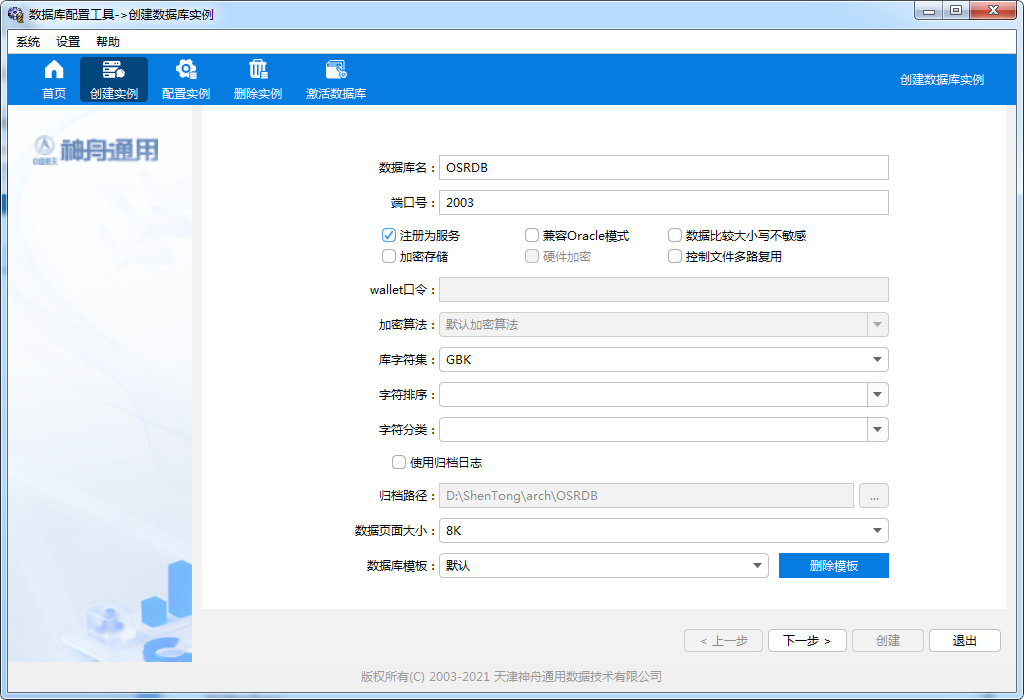Viewport: 1024px width, 700px height.
Task: Select the 创建实例 toolbar icon
Action: pyautogui.click(x=113, y=70)
